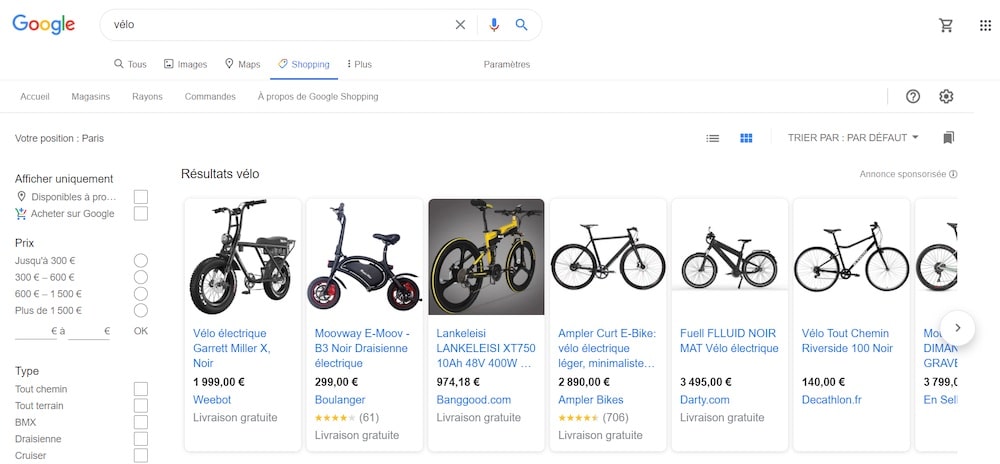Switch to list view layout
This screenshot has width=1000, height=464.
[713, 138]
